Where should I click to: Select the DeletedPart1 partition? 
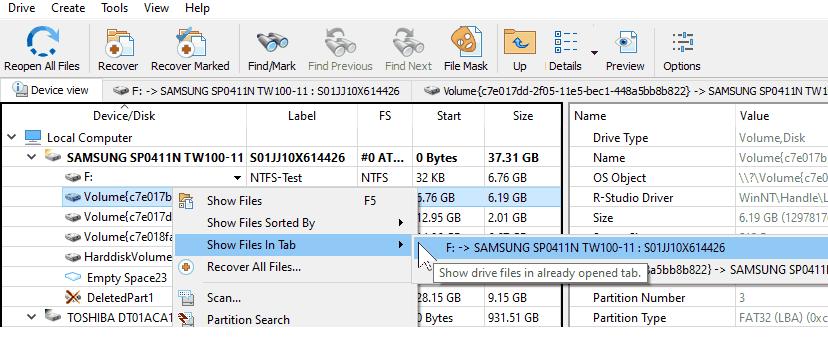coord(119,298)
